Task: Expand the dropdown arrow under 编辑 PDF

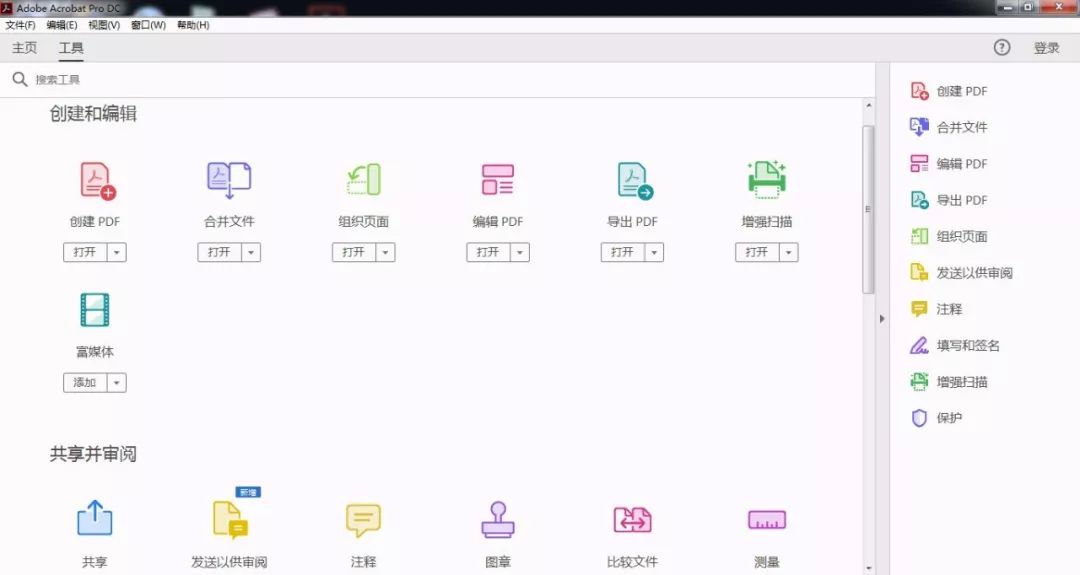Action: click(519, 252)
